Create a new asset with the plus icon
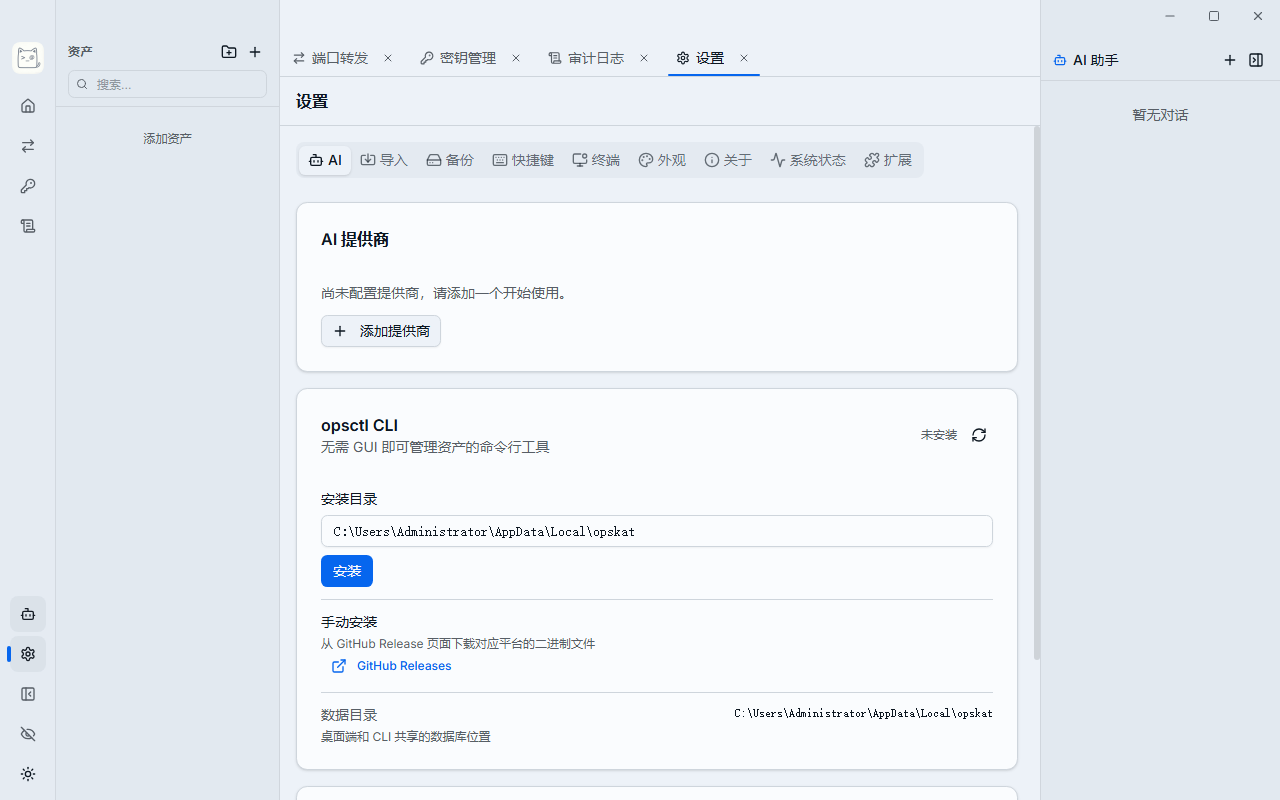This screenshot has width=1280, height=800. (255, 52)
